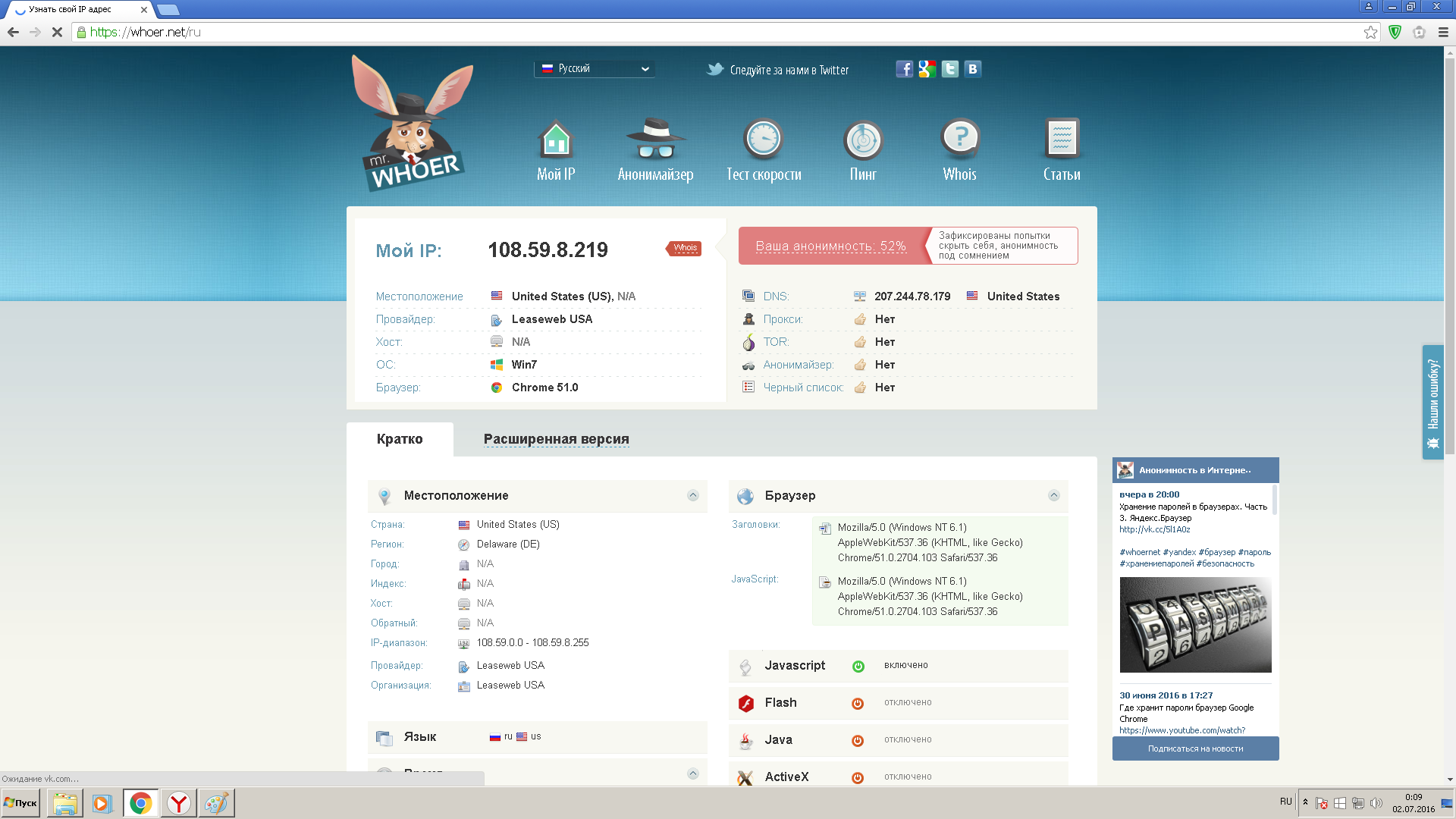The image size is (1456, 819).
Task: Click the Twitter bird icon in header
Action: (x=715, y=69)
